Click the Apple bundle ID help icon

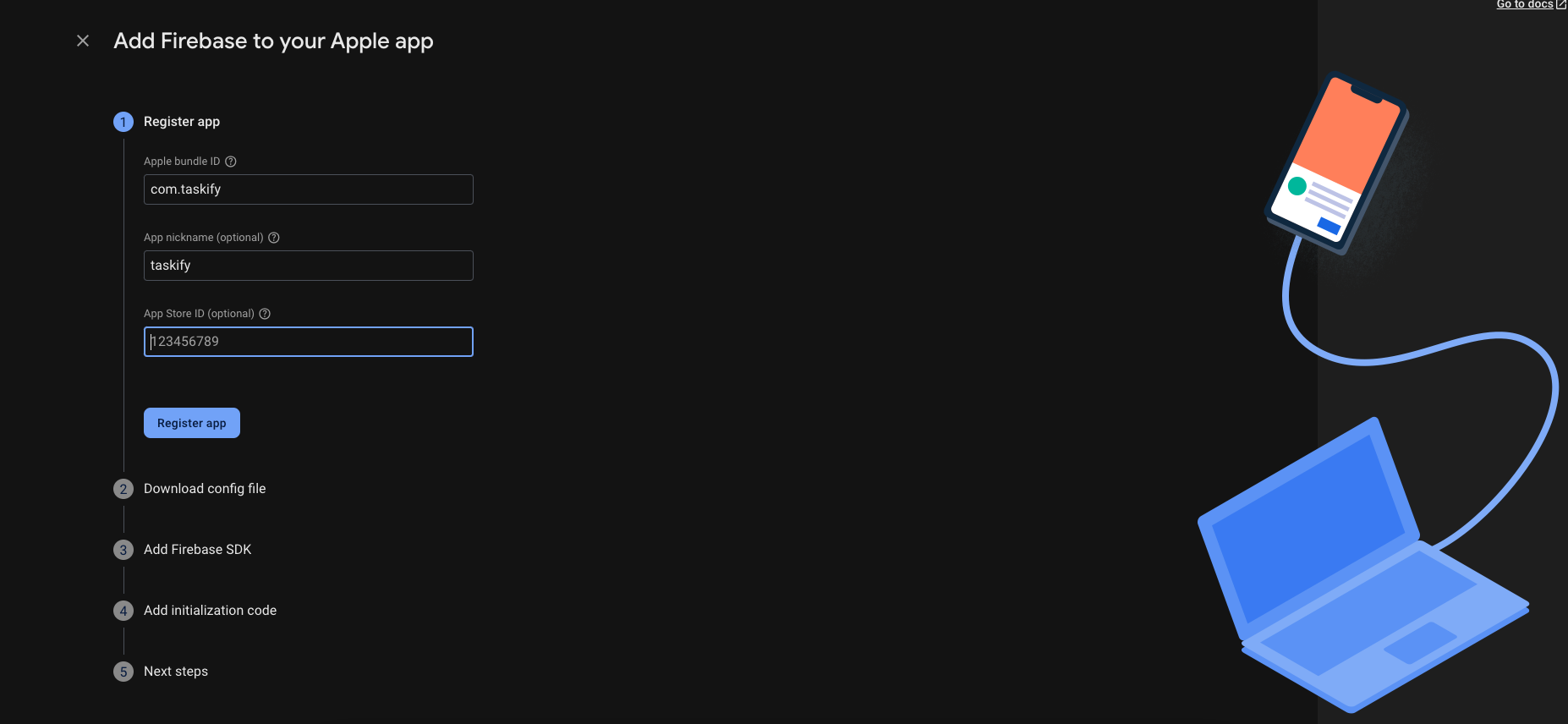[231, 162]
